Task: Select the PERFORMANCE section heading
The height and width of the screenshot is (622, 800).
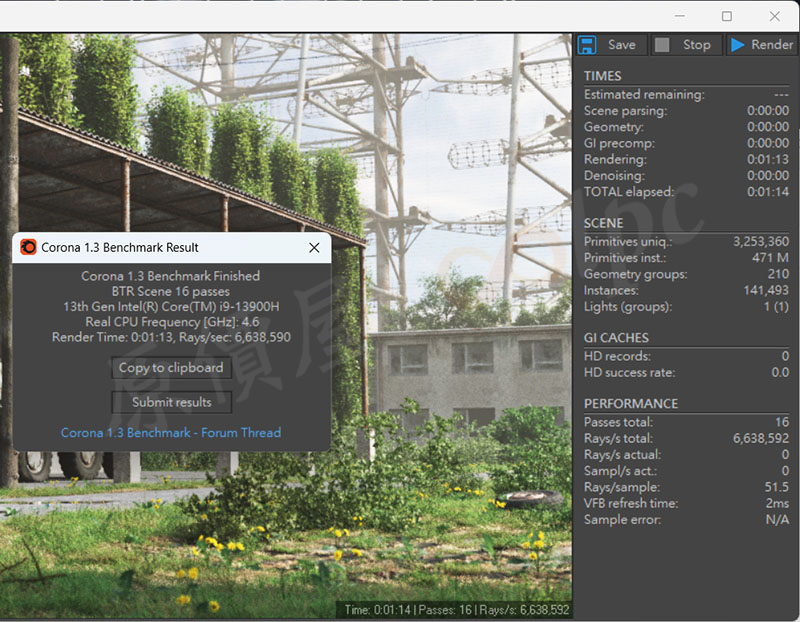Action: coord(630,404)
